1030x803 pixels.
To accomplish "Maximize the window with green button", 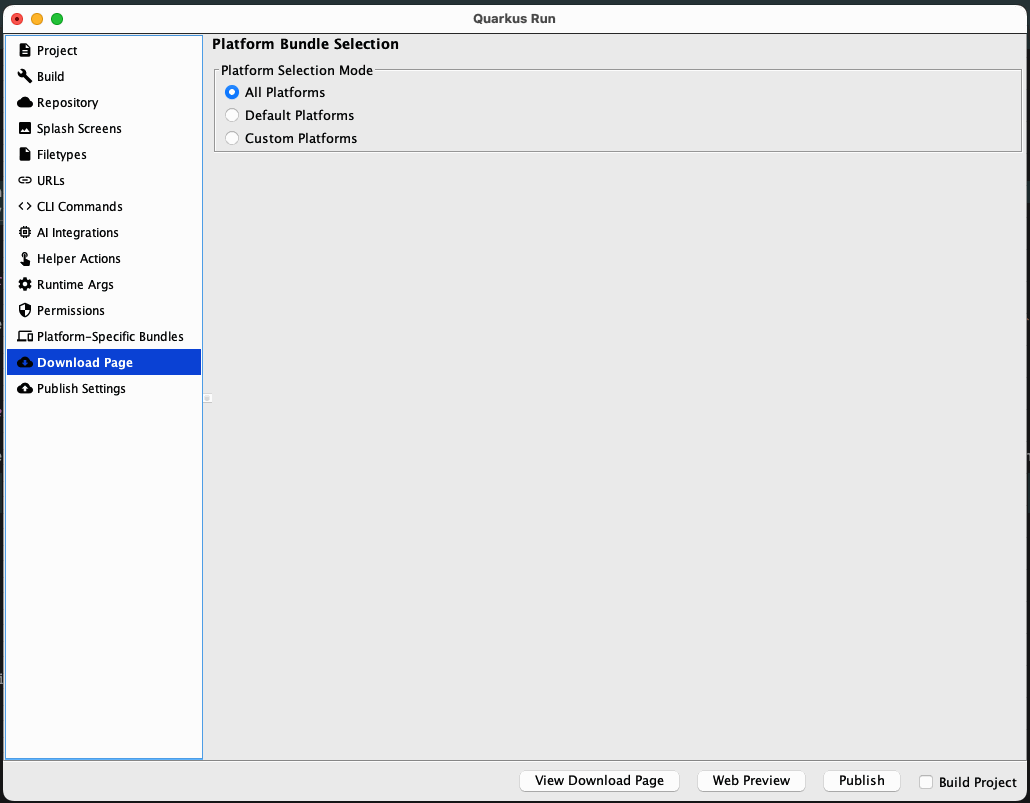I will (x=57, y=18).
